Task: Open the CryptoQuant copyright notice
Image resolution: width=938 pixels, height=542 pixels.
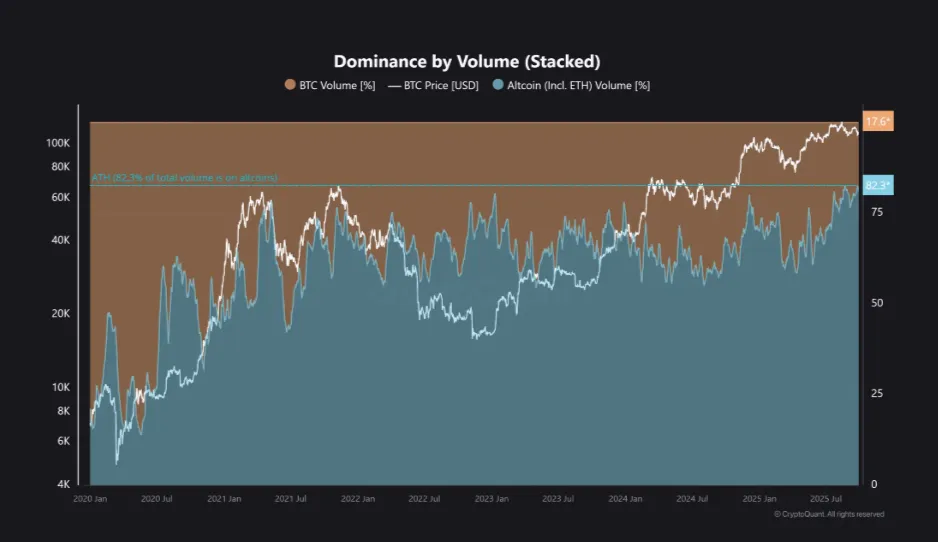Action: [829, 514]
